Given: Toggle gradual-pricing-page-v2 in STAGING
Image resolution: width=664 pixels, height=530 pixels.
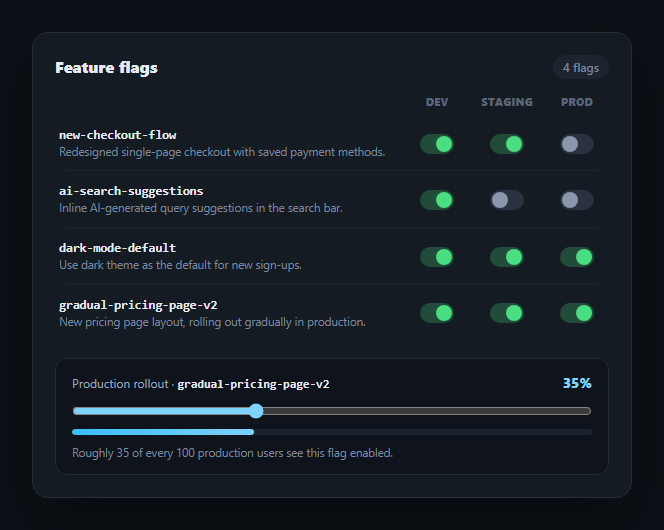Looking at the screenshot, I should pos(506,313).
